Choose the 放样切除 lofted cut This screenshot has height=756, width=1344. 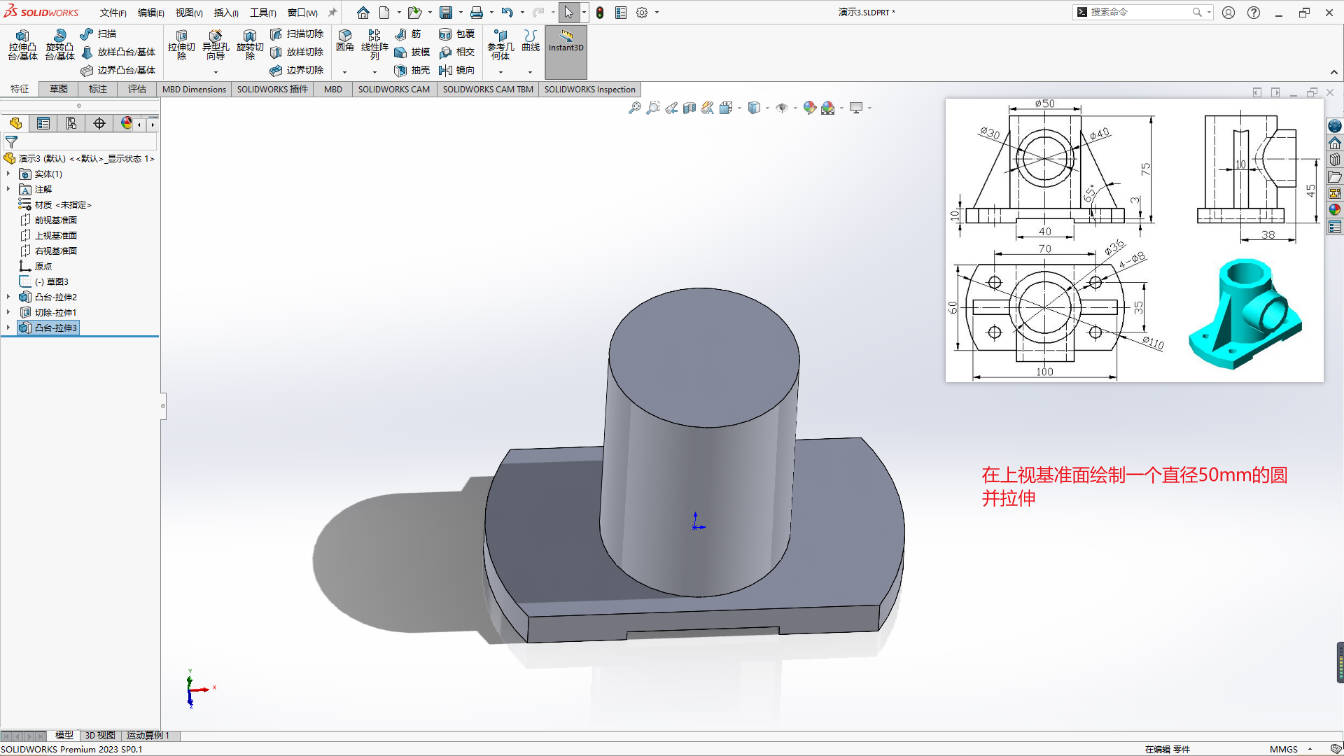(x=296, y=52)
